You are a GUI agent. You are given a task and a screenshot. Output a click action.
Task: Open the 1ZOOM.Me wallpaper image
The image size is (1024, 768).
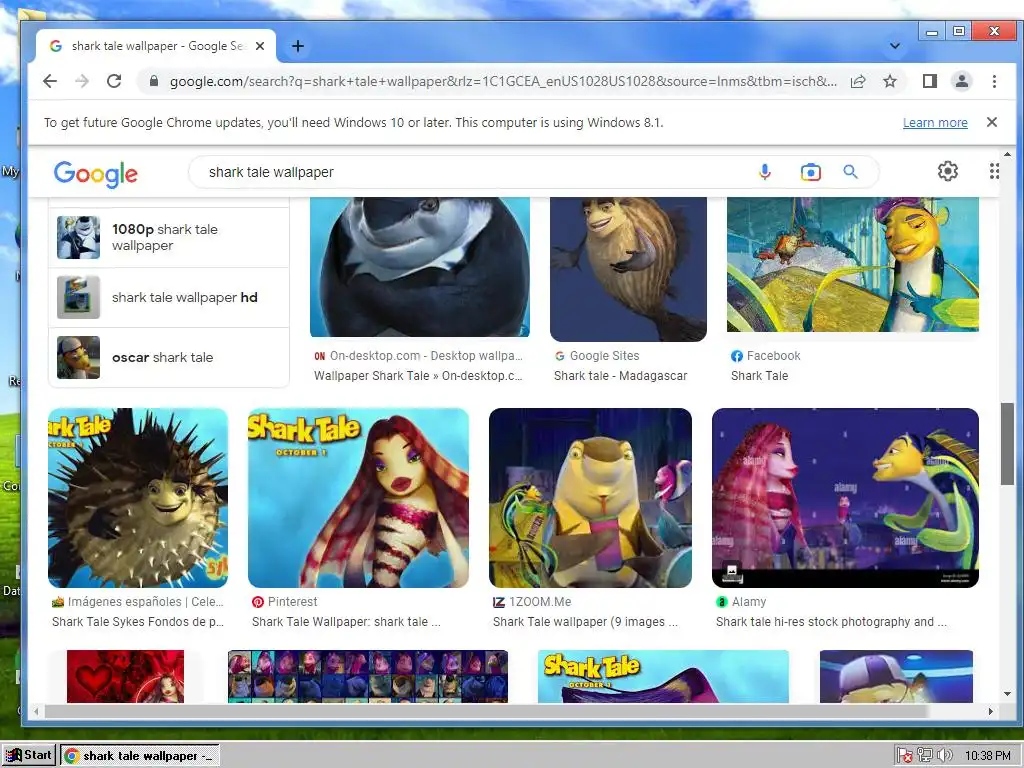pos(590,498)
